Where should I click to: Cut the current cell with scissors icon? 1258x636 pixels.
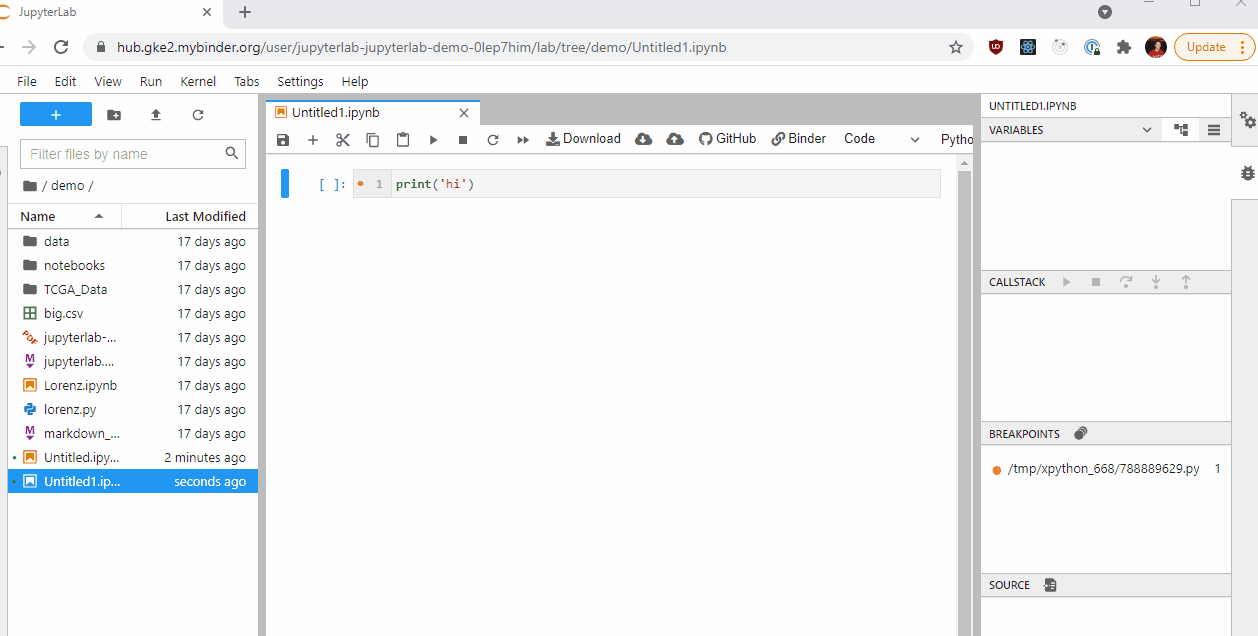tap(342, 139)
